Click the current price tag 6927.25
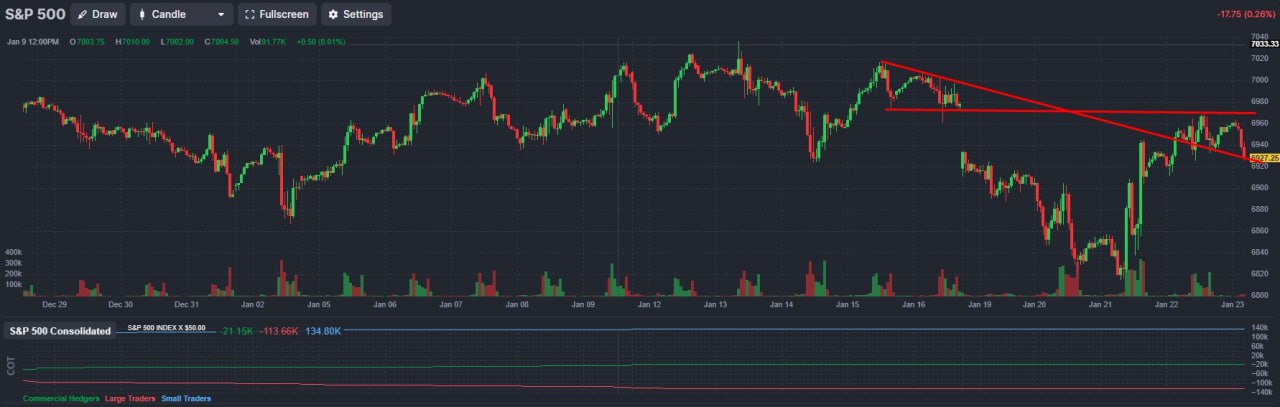Image resolution: width=1280 pixels, height=407 pixels. click(x=1264, y=158)
